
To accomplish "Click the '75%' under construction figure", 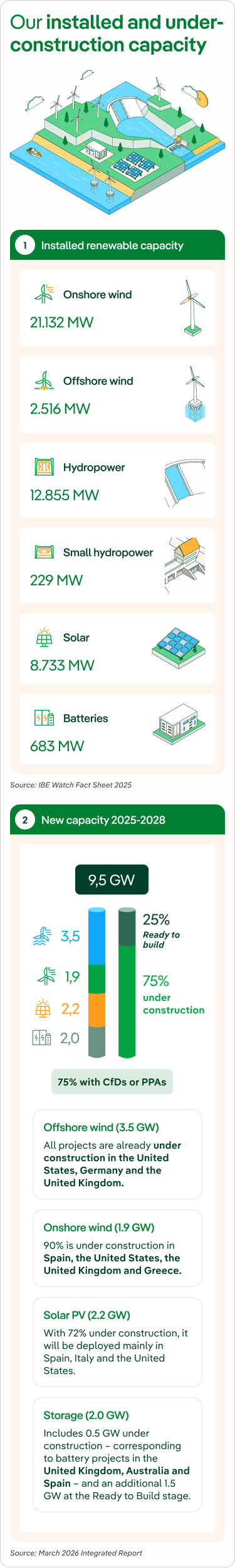I will (x=156, y=980).
